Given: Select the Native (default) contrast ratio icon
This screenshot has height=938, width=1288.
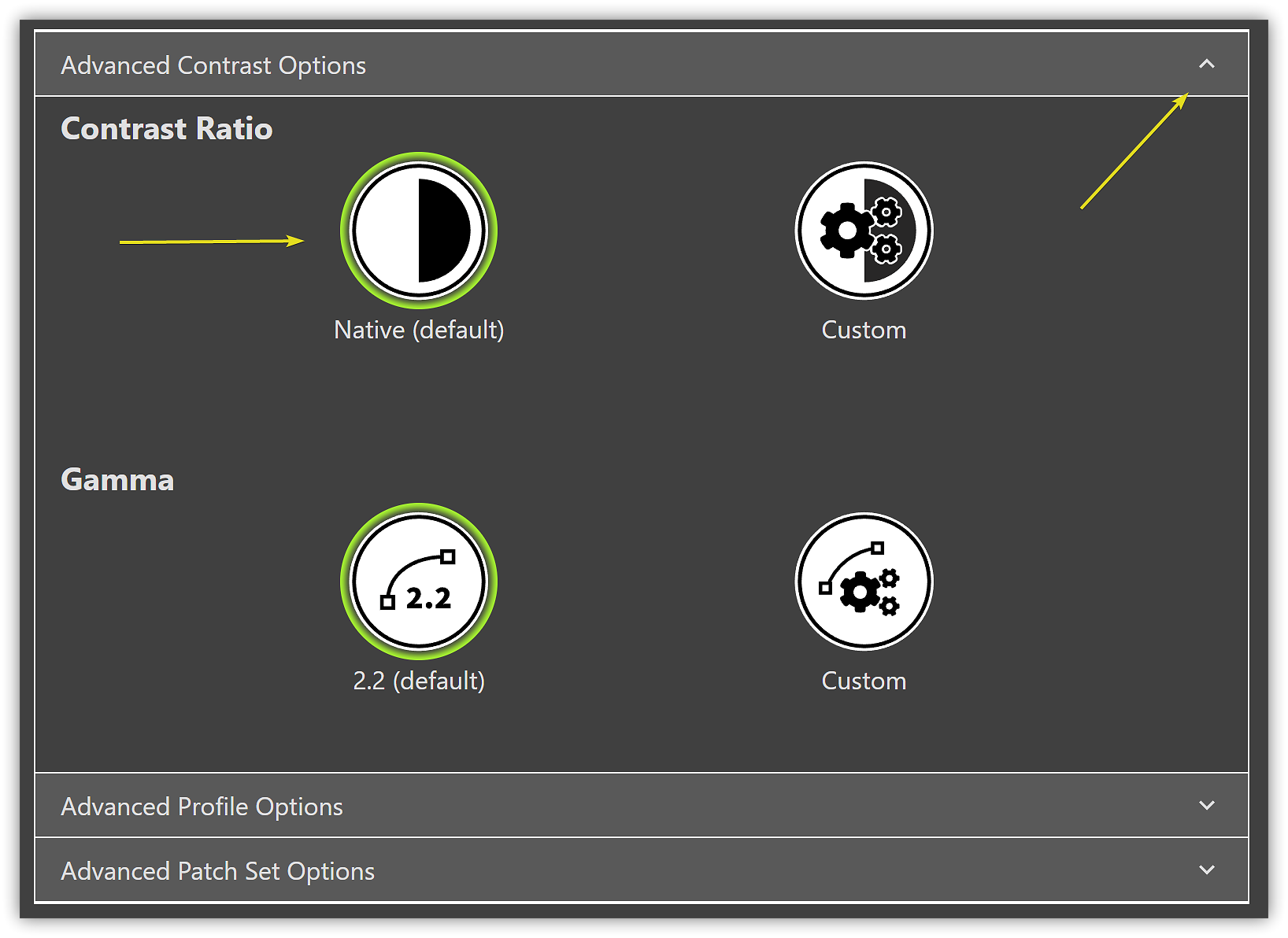Looking at the screenshot, I should point(419,230).
